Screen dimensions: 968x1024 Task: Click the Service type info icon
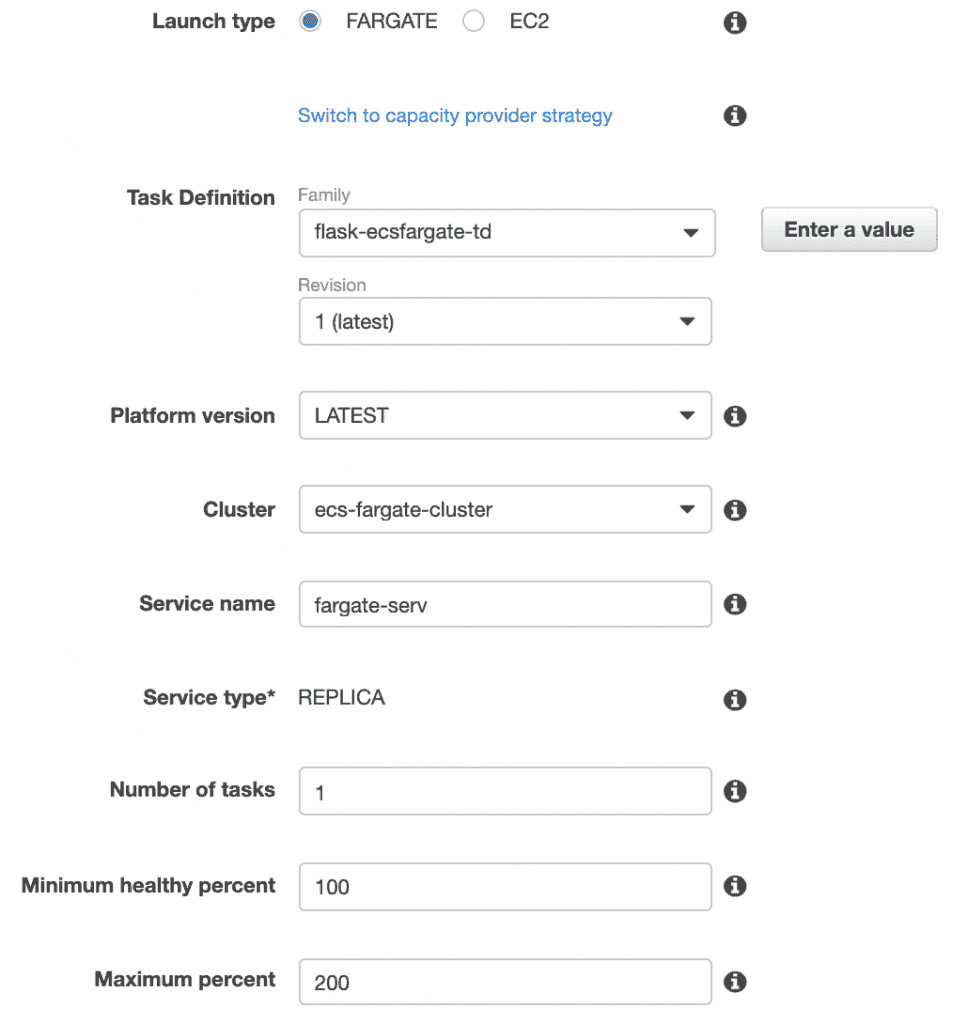tap(735, 699)
